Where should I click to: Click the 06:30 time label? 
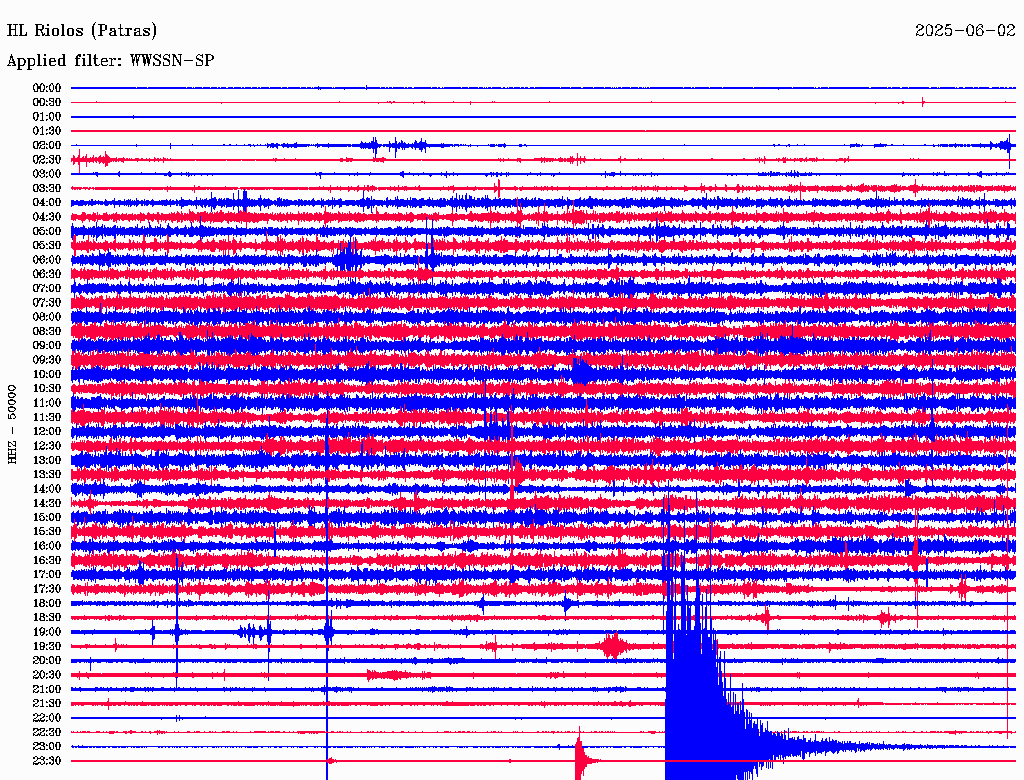coord(47,274)
